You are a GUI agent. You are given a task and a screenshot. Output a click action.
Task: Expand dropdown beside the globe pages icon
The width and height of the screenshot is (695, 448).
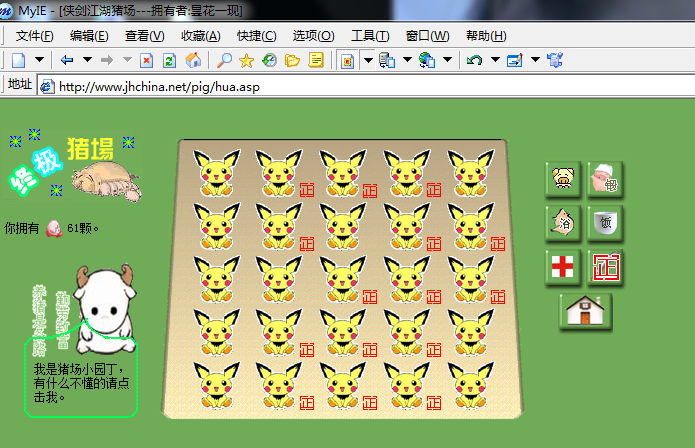coord(447,59)
